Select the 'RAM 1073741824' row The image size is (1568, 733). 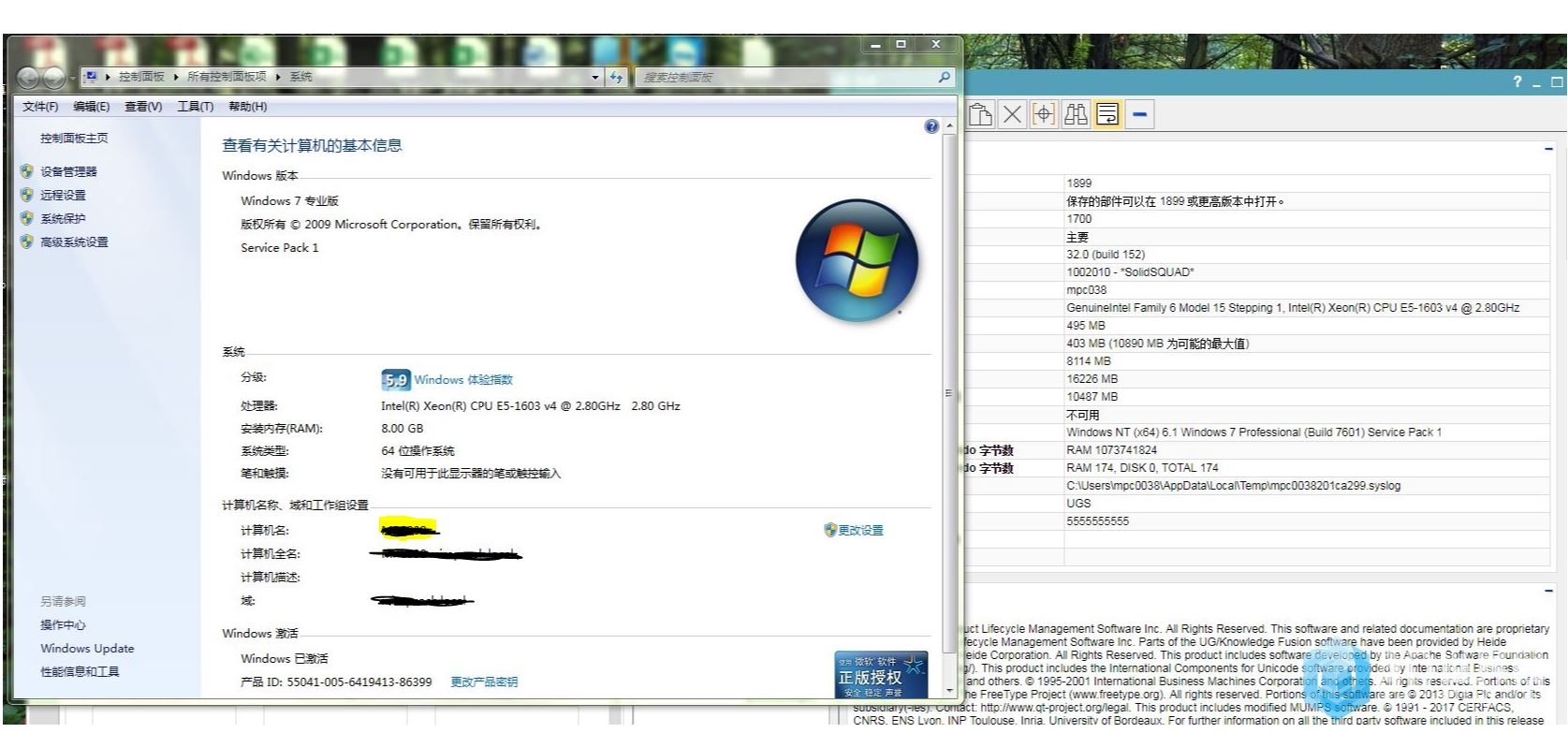(1307, 450)
